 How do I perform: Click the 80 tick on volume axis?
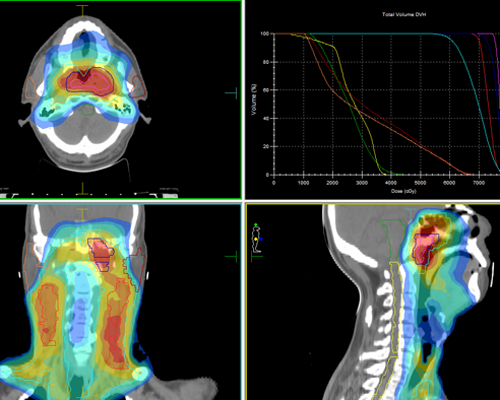[266, 62]
